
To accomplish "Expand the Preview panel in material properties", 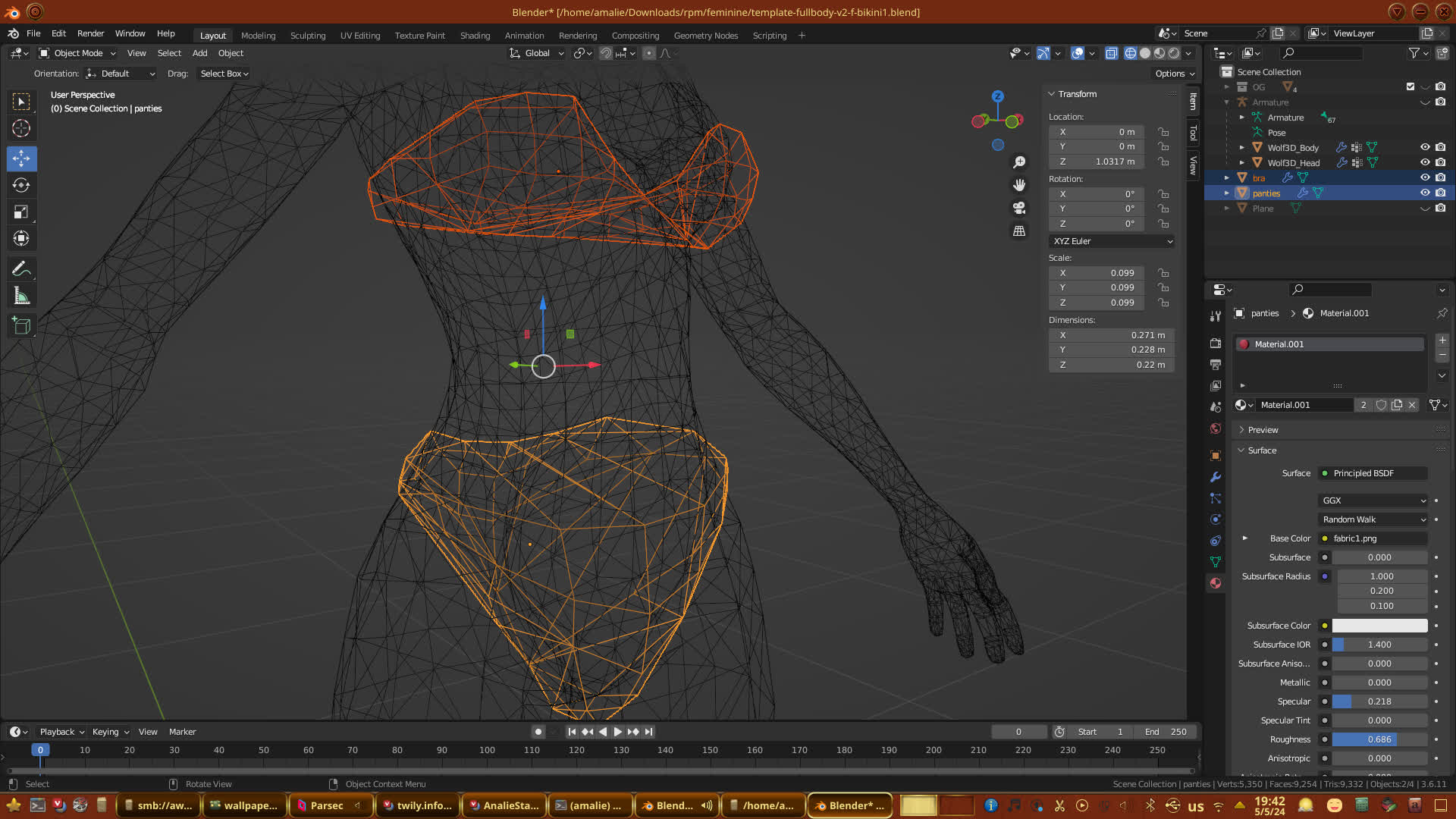I will coord(1263,430).
